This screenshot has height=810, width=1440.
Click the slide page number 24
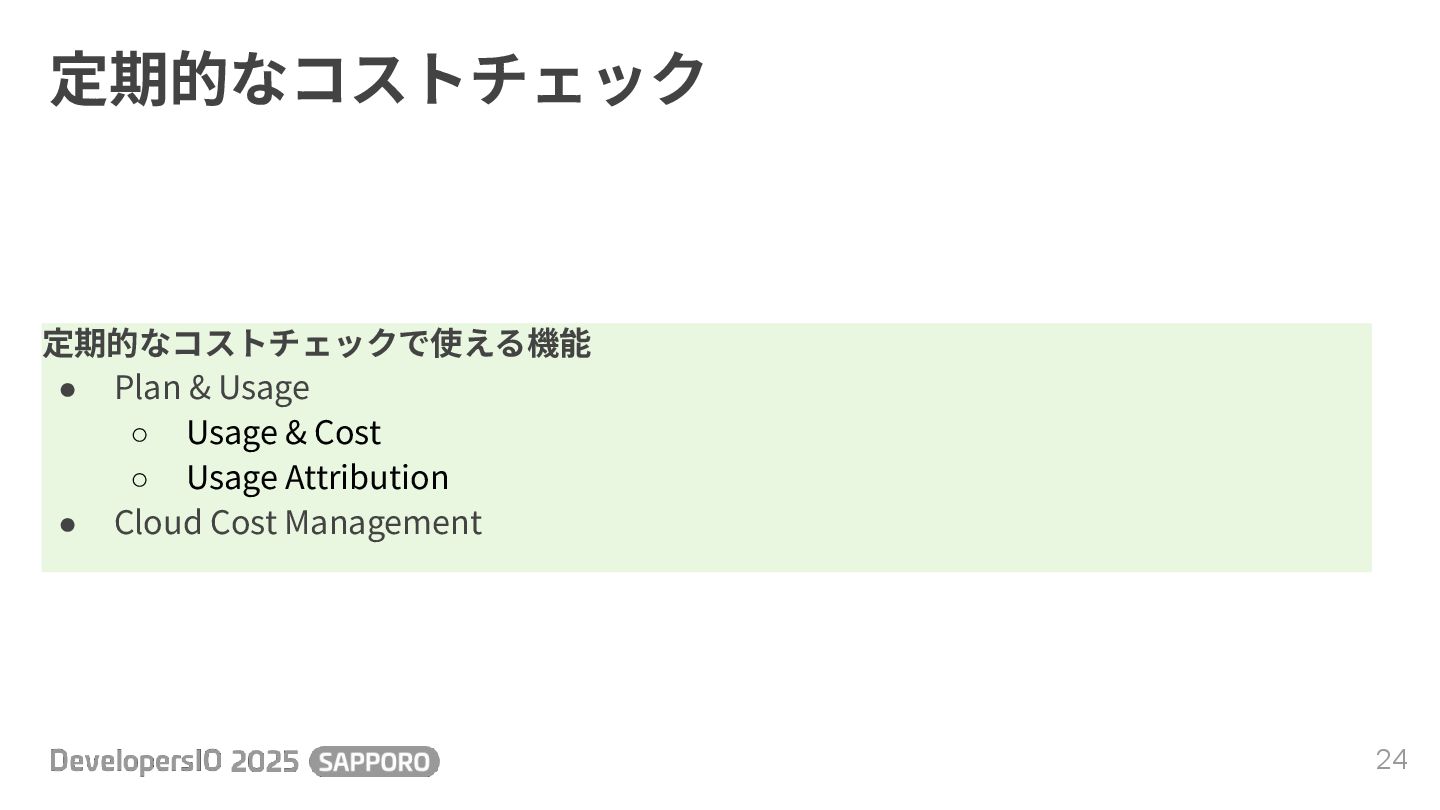(1391, 760)
